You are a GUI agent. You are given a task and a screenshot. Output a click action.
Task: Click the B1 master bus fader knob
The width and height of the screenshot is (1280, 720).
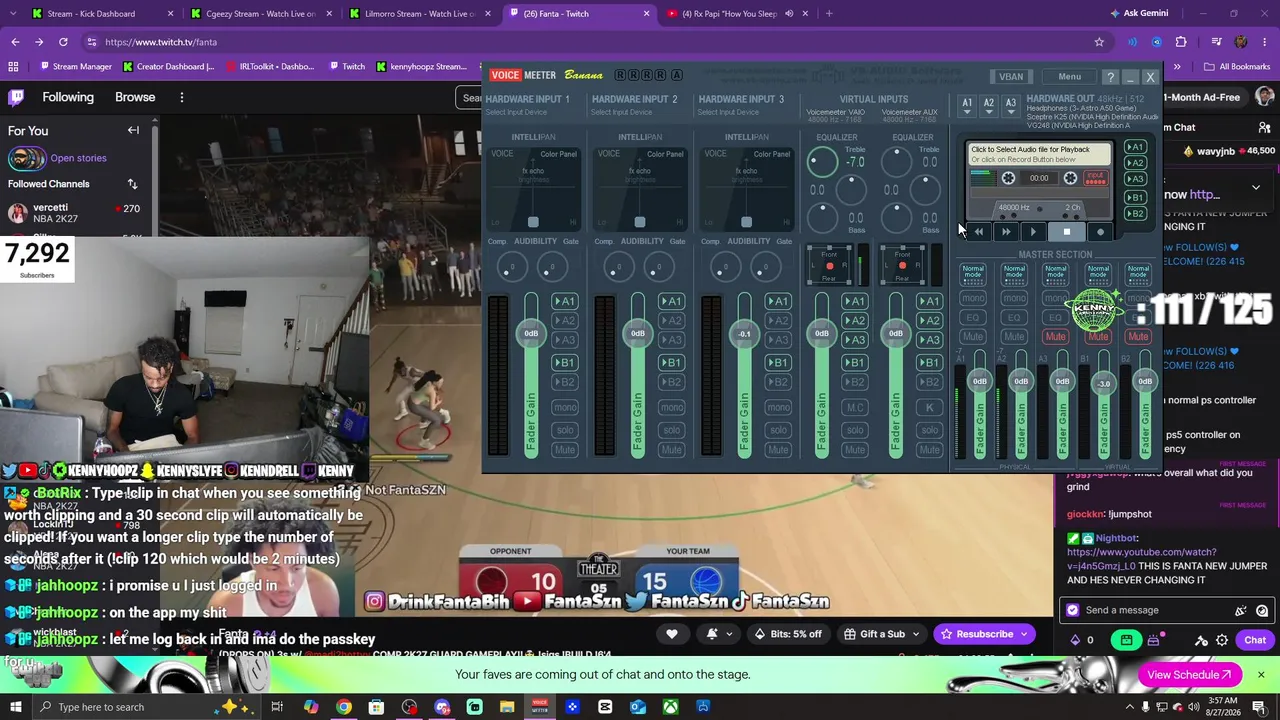[1103, 383]
